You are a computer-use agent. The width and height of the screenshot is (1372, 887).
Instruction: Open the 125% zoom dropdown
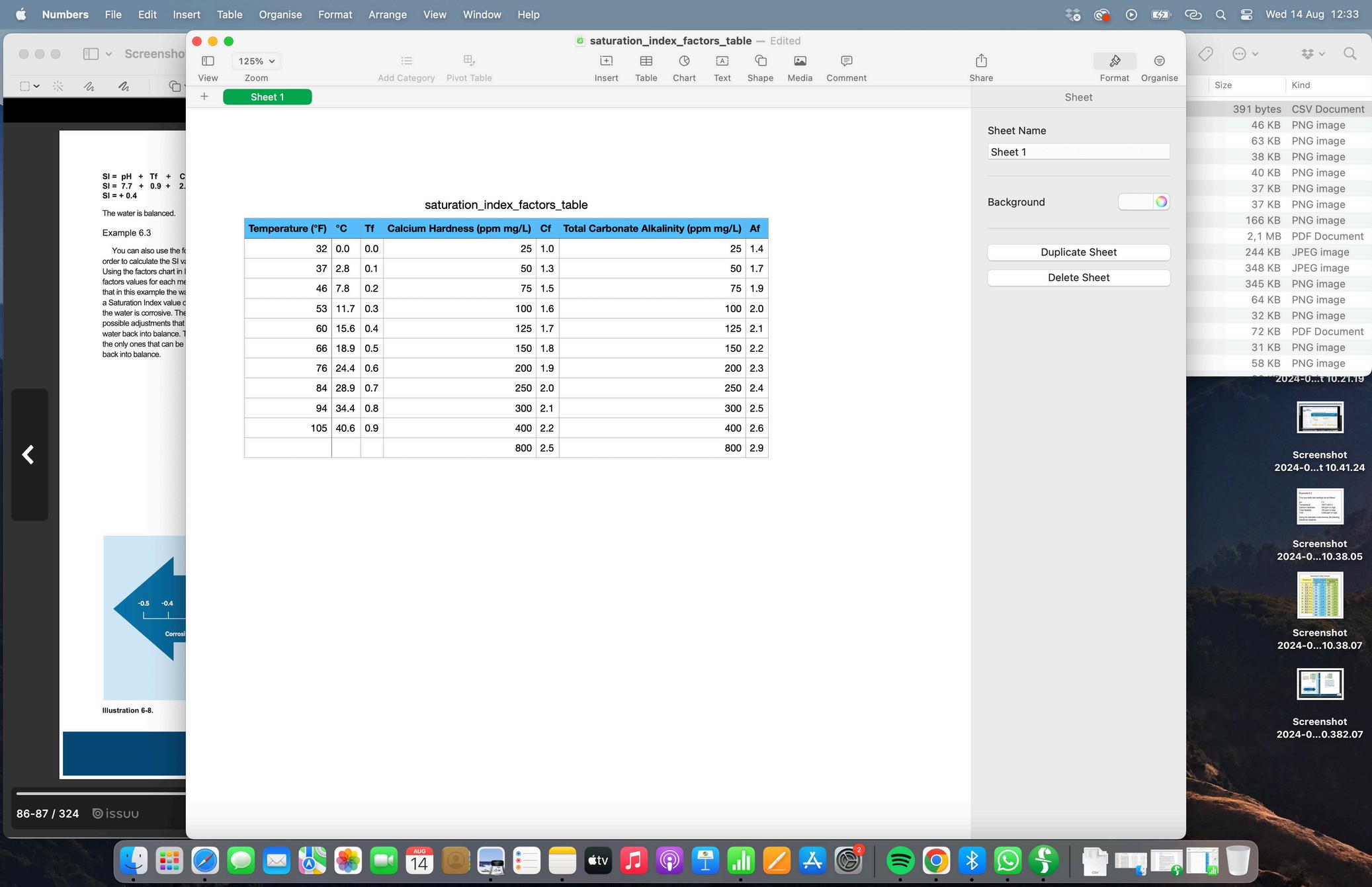(x=257, y=62)
